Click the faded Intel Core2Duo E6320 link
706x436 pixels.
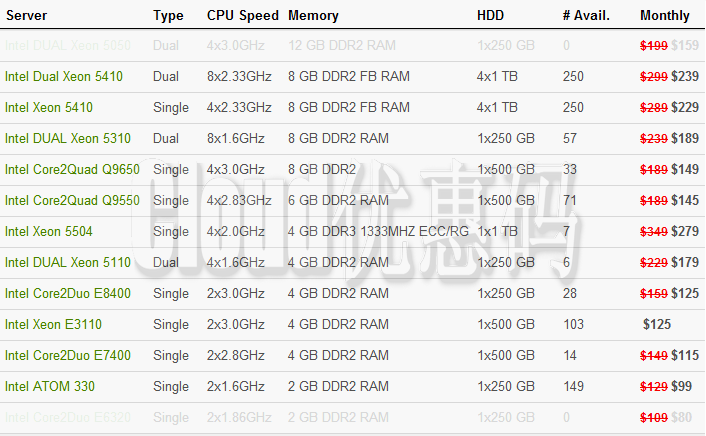pos(67,417)
